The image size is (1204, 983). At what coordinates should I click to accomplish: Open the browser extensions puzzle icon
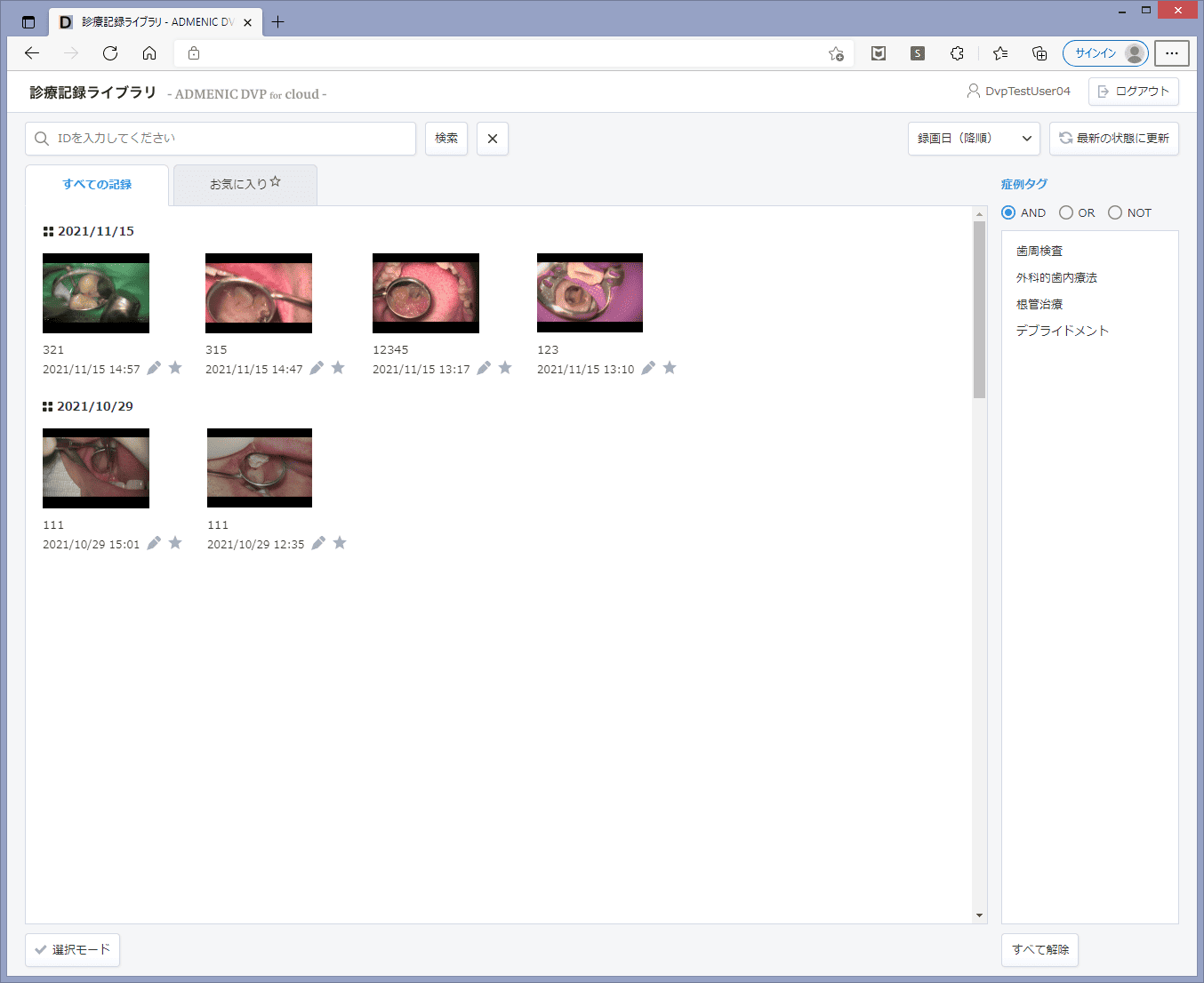(957, 53)
